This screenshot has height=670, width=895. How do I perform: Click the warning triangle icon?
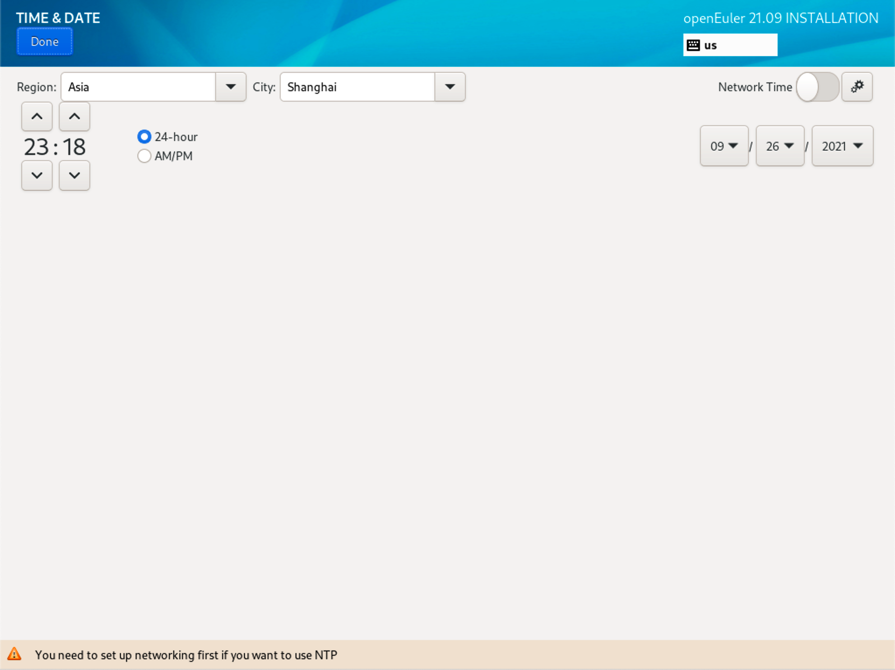(14, 655)
